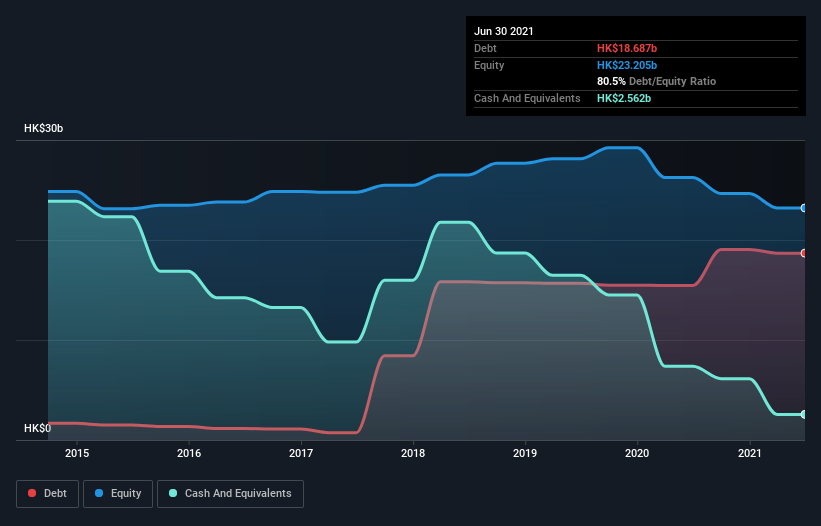Click the HK$18.687b debt value

click(627, 48)
